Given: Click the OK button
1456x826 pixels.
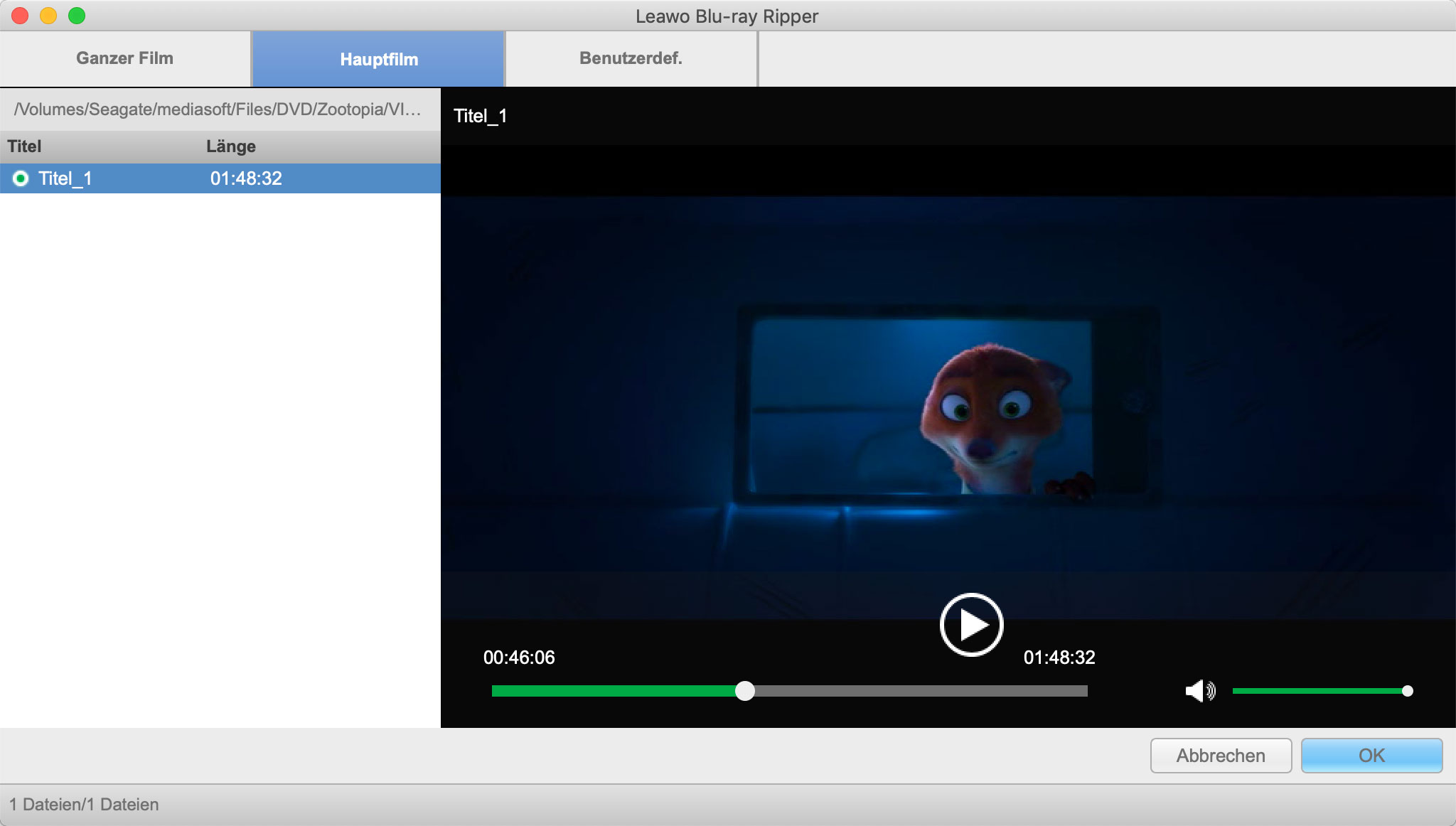Looking at the screenshot, I should 1371,755.
